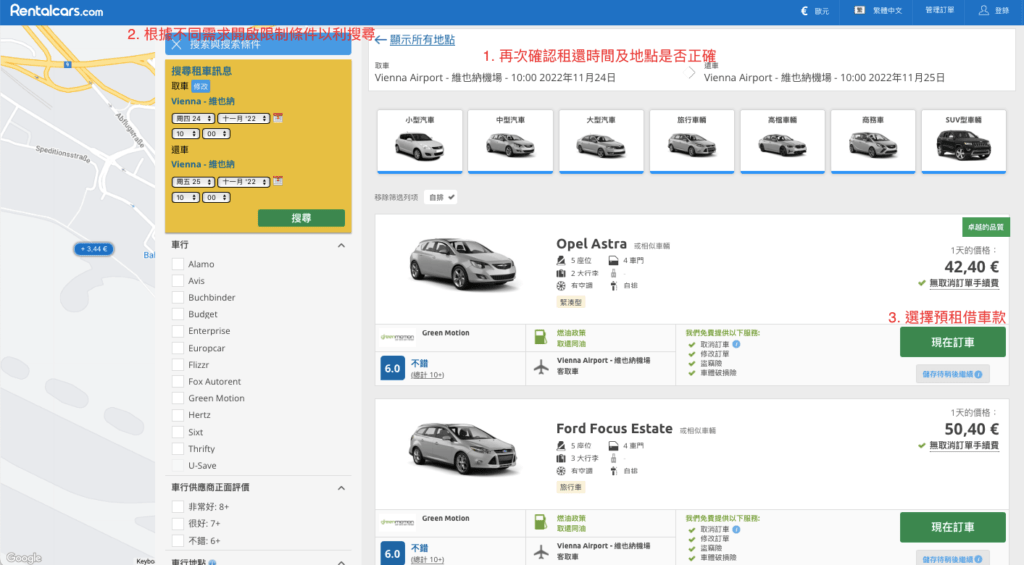The width and height of the screenshot is (1024, 565).
Task: Click the Ford Focus Estate car image
Action: (x=463, y=448)
